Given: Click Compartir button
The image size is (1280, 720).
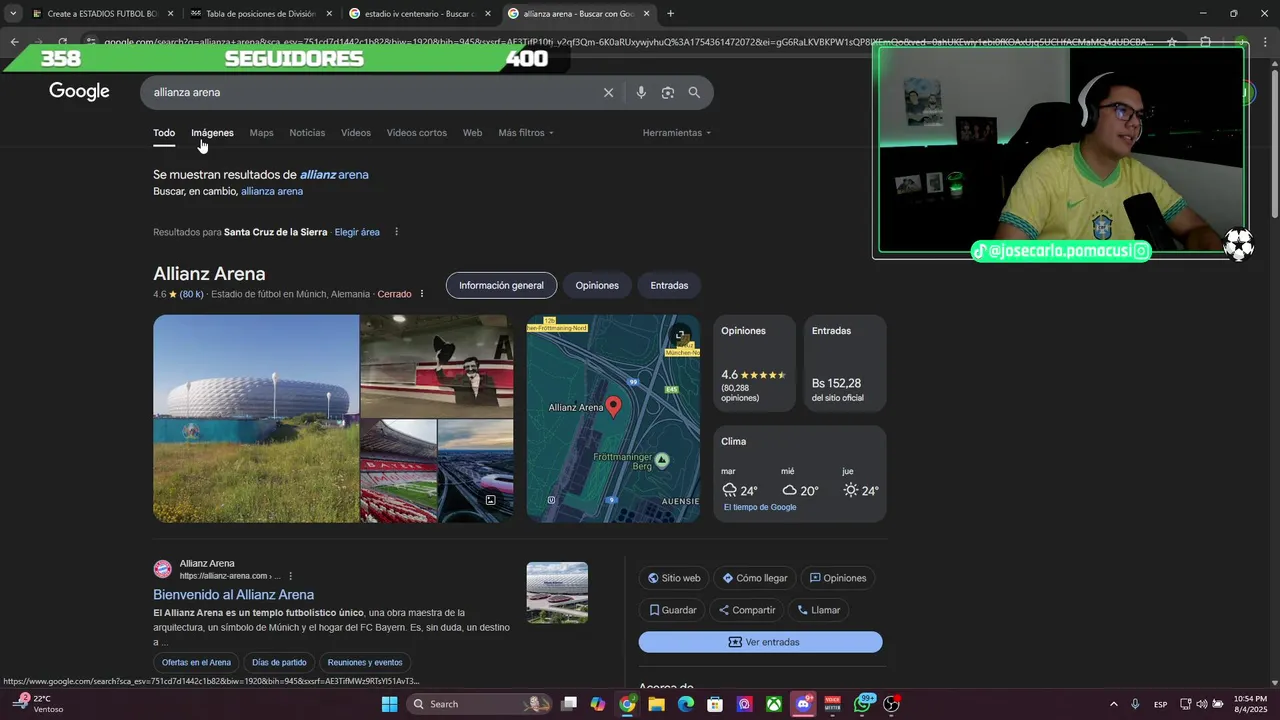Looking at the screenshot, I should coord(747,610).
